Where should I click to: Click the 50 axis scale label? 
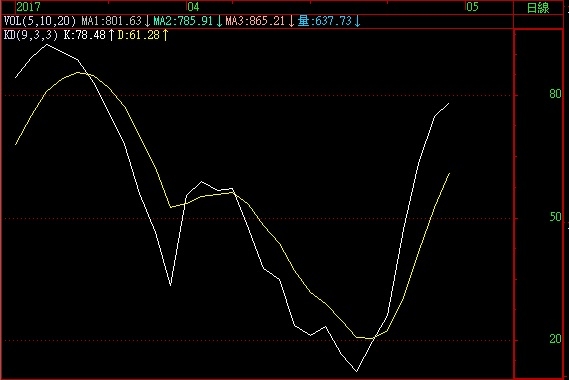click(555, 217)
